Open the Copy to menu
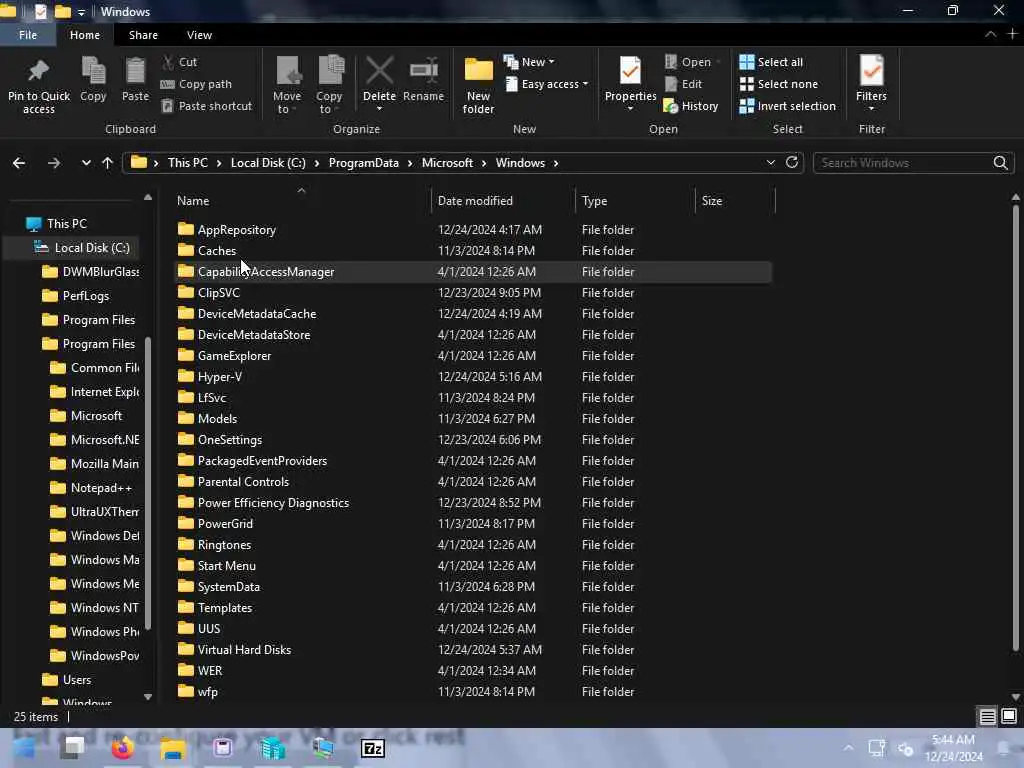Viewport: 1024px width, 768px height. [330, 86]
